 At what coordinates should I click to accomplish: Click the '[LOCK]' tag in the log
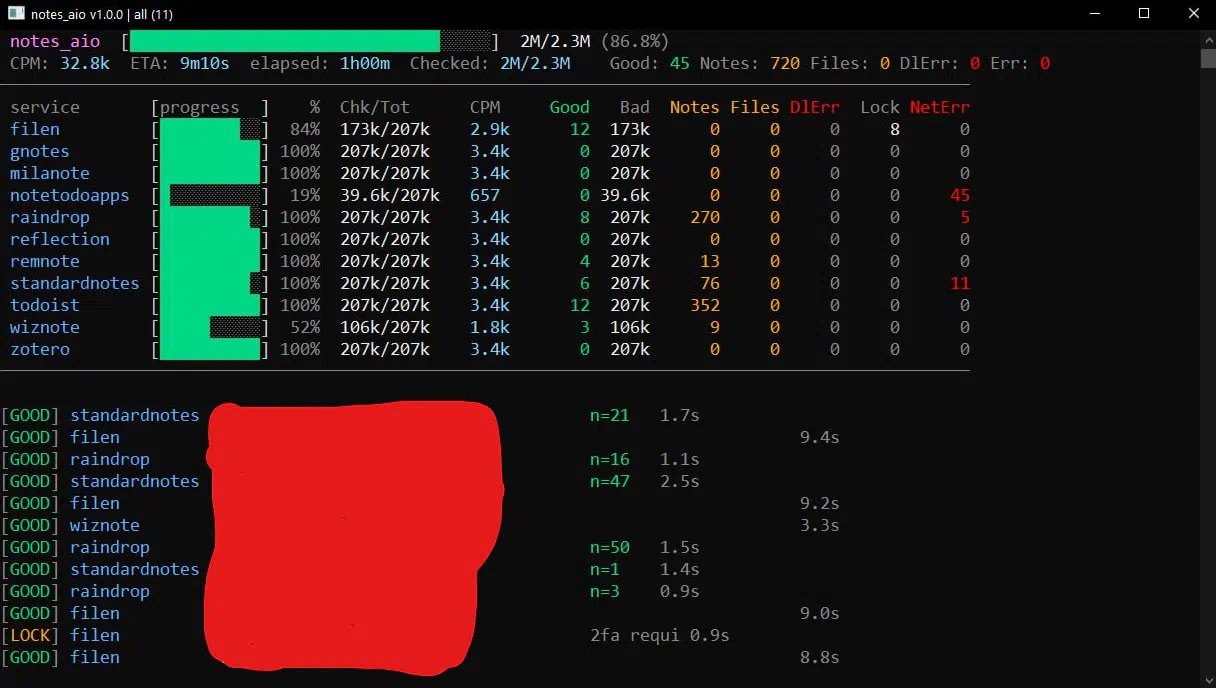point(30,635)
